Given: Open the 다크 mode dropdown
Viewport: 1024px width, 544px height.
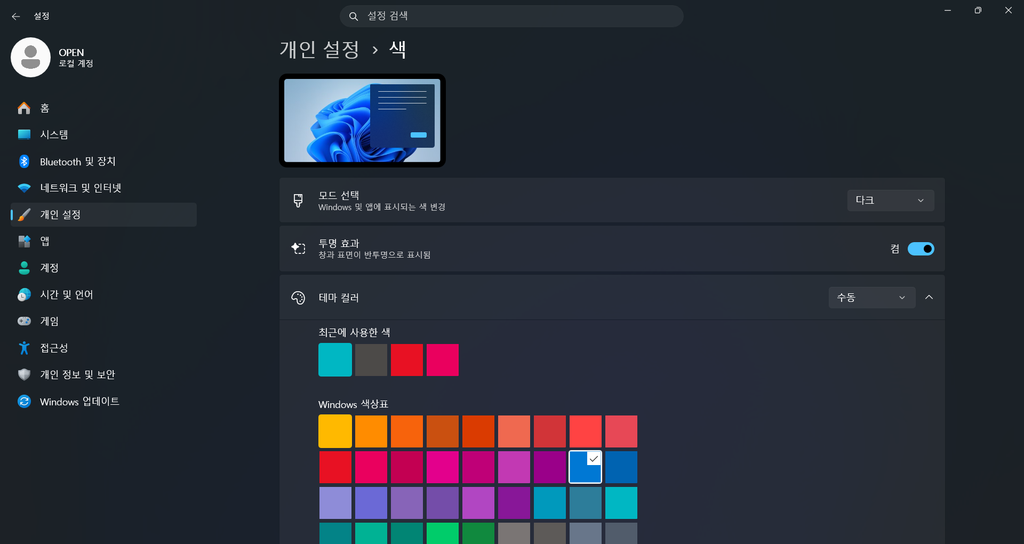Looking at the screenshot, I should point(891,200).
